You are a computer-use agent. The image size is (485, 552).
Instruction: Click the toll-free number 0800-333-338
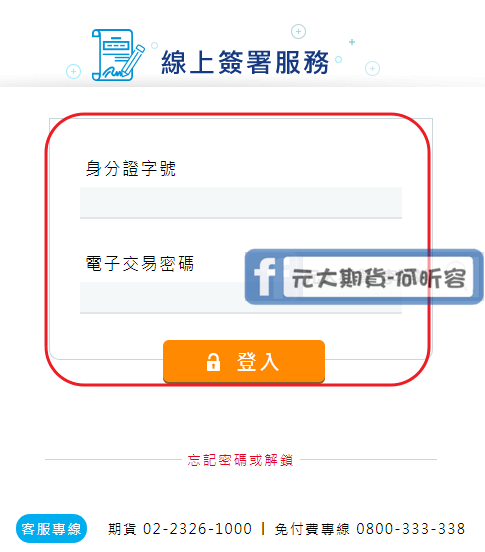(x=410, y=529)
